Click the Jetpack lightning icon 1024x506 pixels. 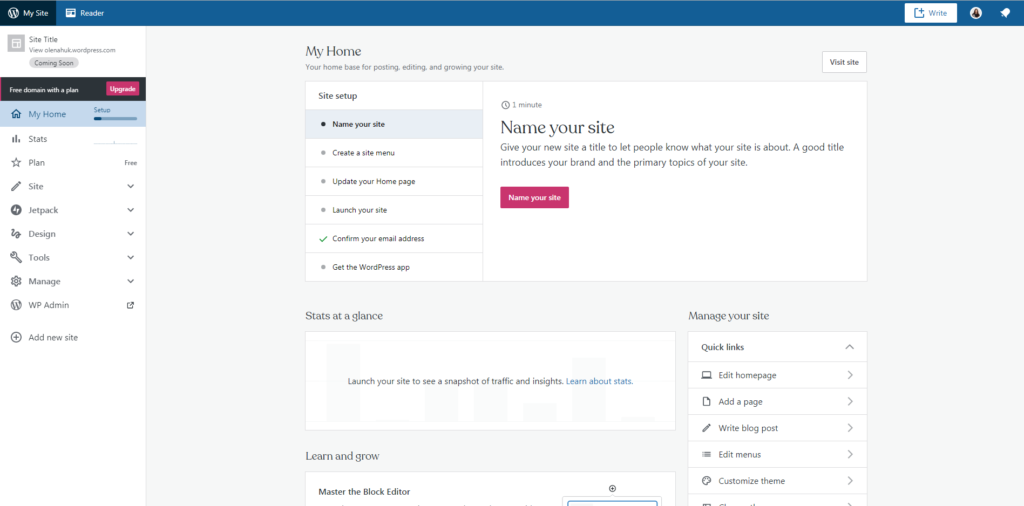point(16,210)
